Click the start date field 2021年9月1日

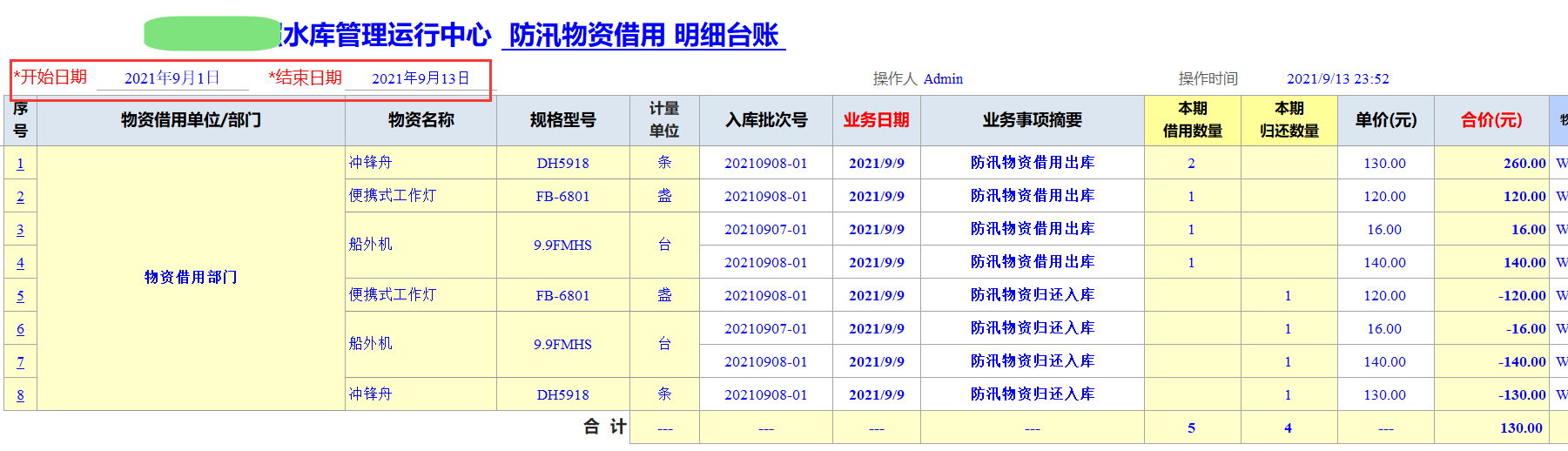[x=172, y=78]
